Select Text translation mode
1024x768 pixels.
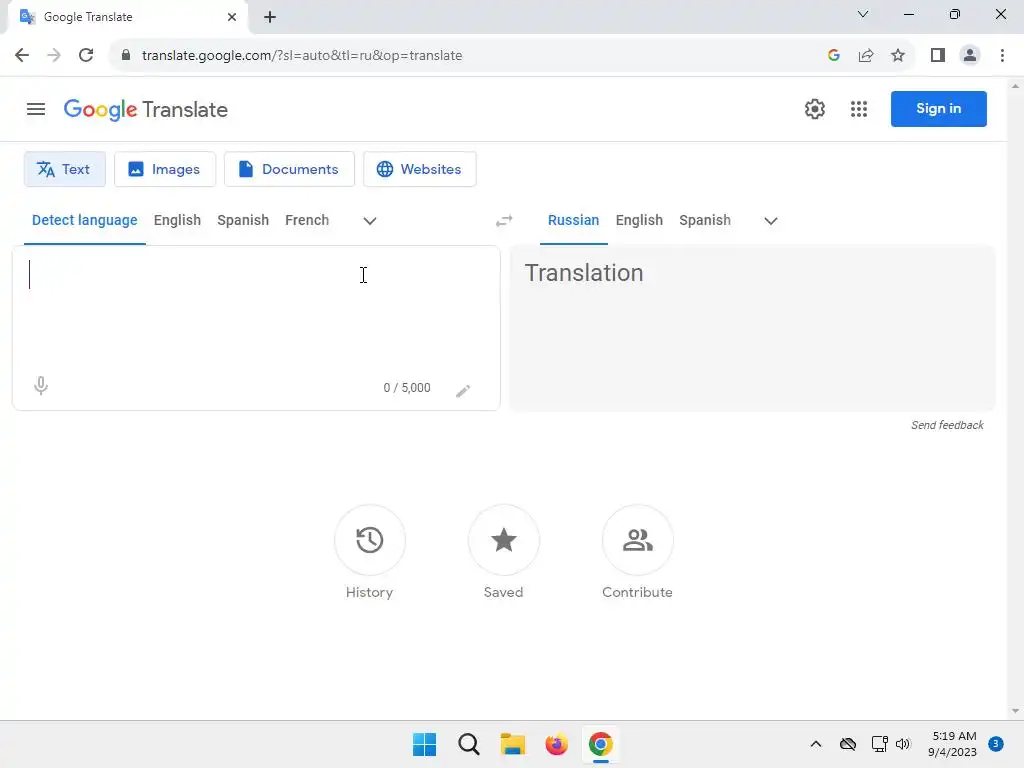[x=64, y=169]
